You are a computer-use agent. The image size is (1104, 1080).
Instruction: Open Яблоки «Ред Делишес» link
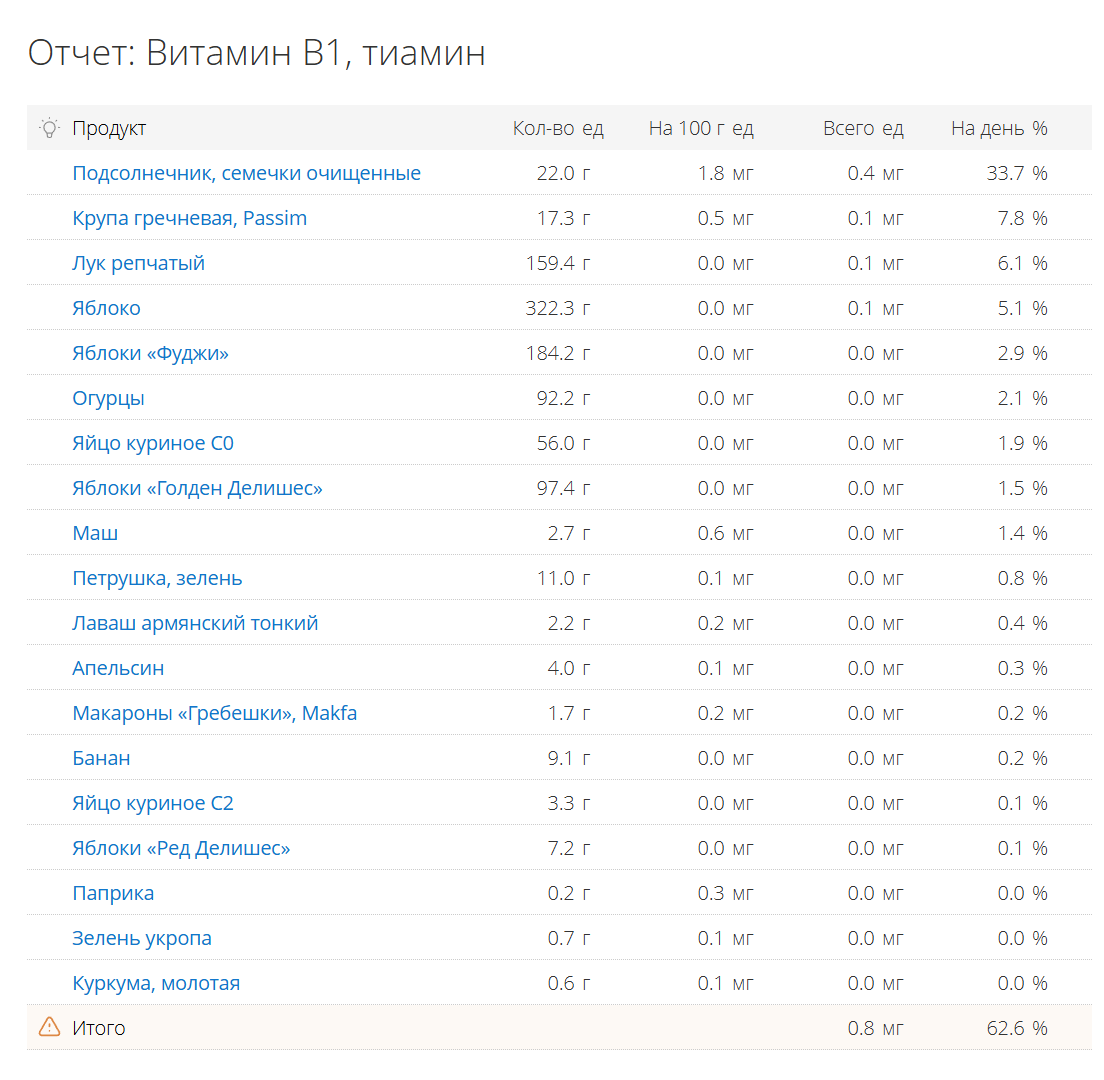(181, 849)
